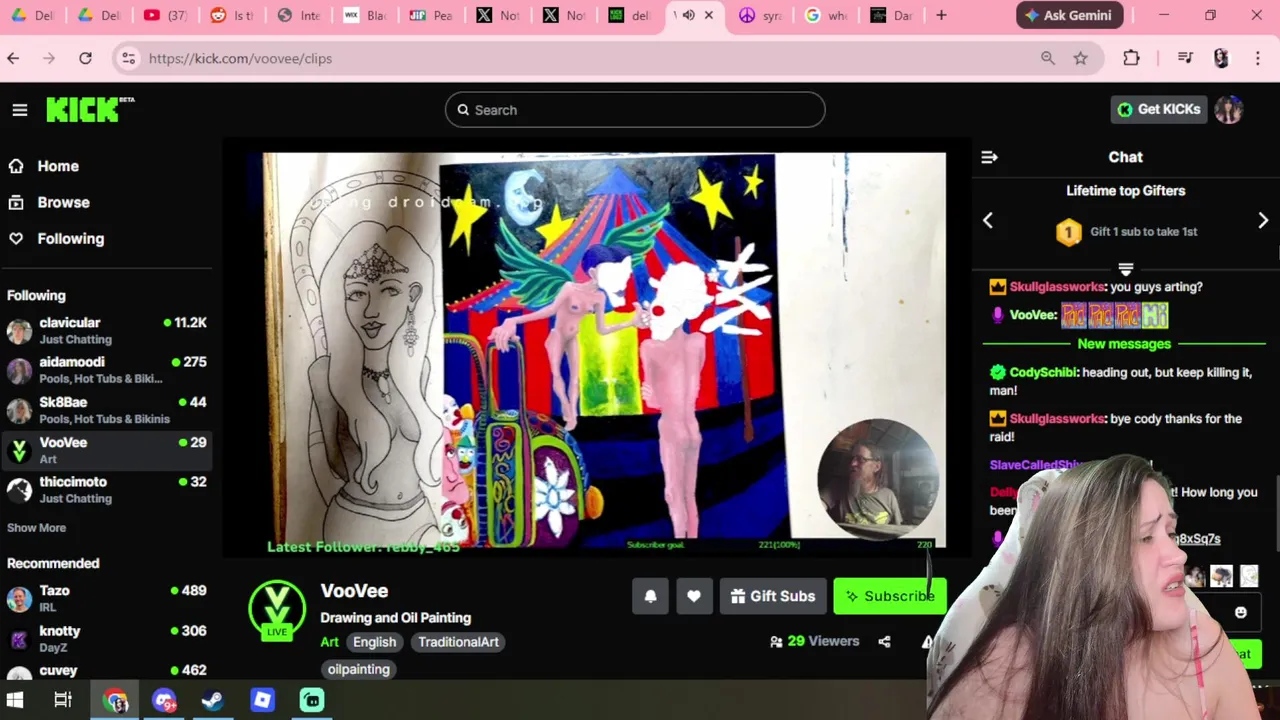Open knotty's recommended channel
Image resolution: width=1280 pixels, height=720 pixels.
pos(106,638)
